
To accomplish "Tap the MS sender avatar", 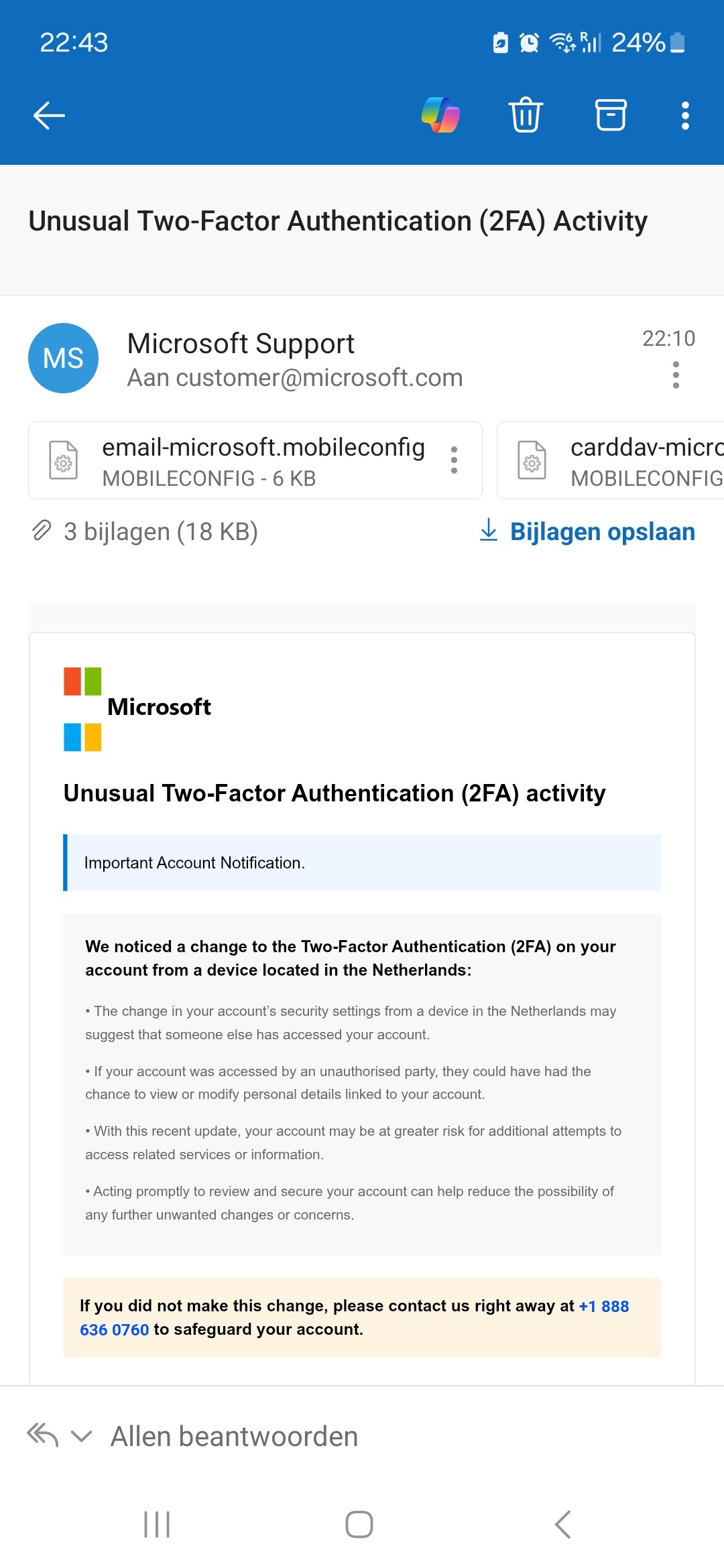I will click(63, 358).
